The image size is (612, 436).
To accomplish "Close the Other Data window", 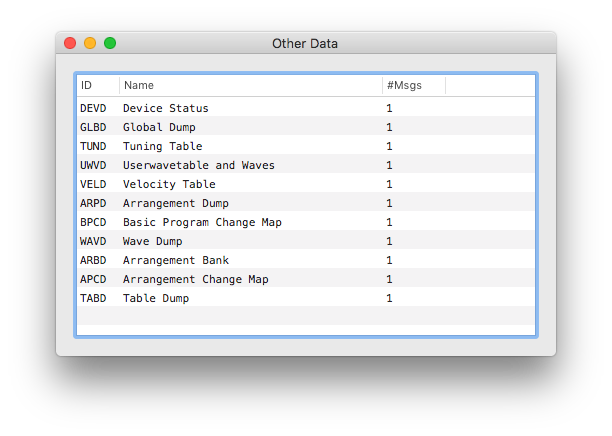I will pyautogui.click(x=70, y=43).
